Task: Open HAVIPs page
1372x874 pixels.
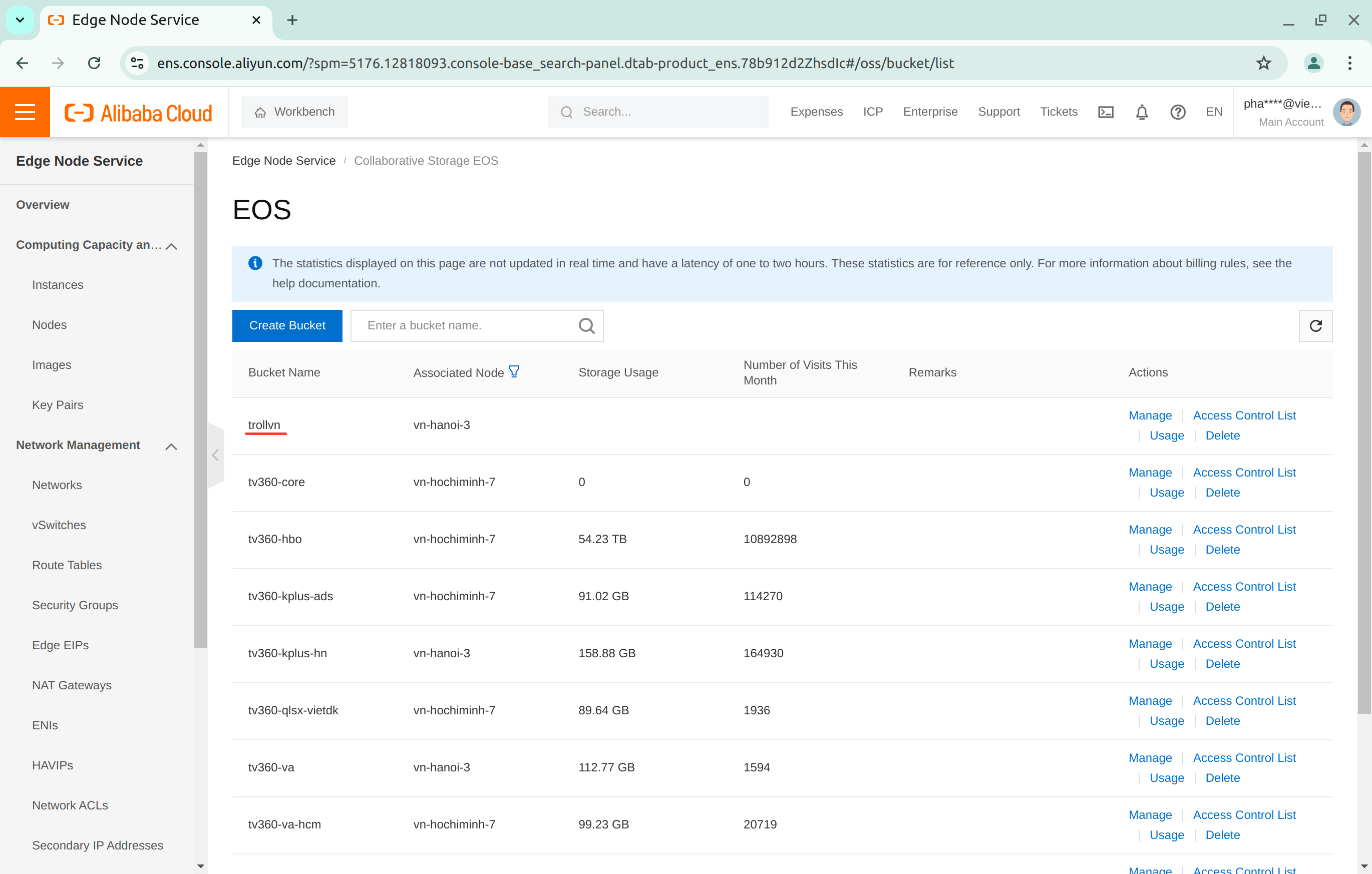Action: [x=53, y=765]
